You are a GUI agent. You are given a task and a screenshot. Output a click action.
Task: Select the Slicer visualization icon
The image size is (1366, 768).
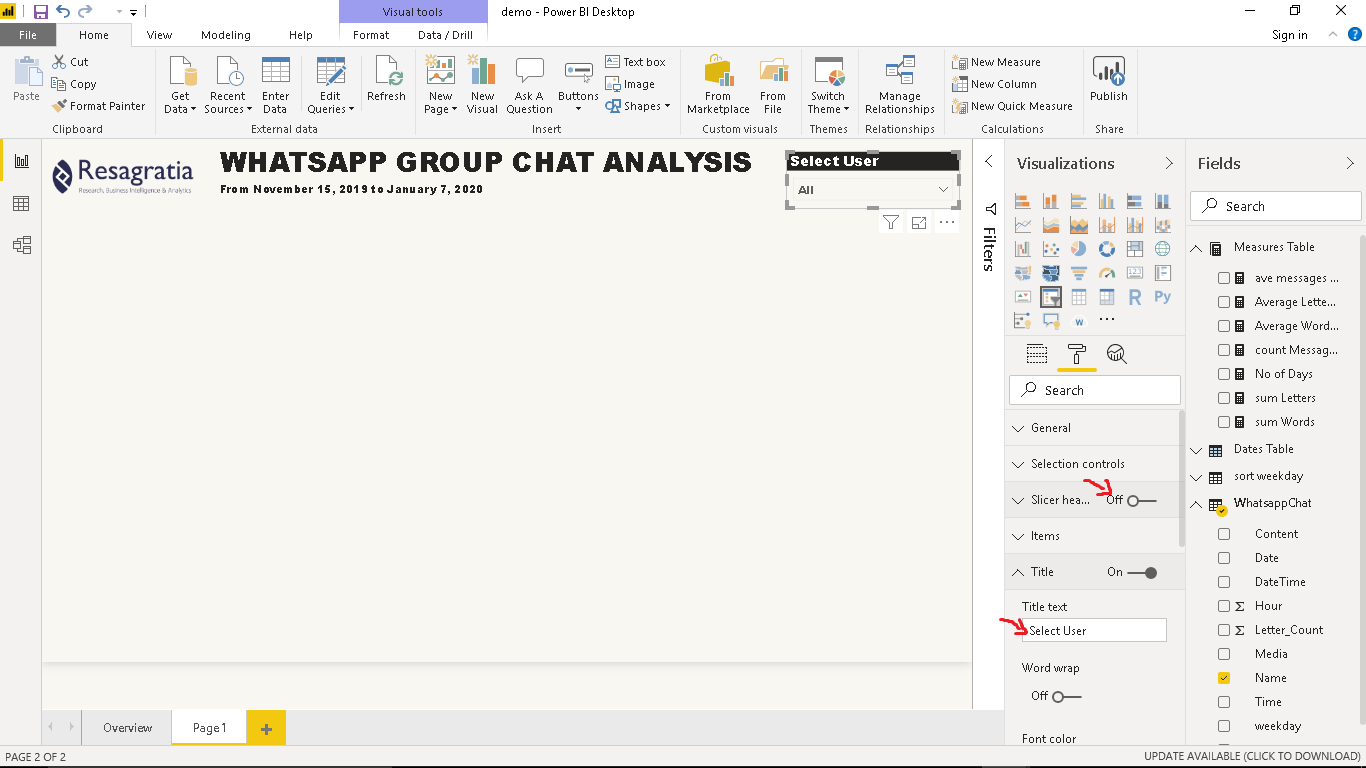click(x=1050, y=297)
